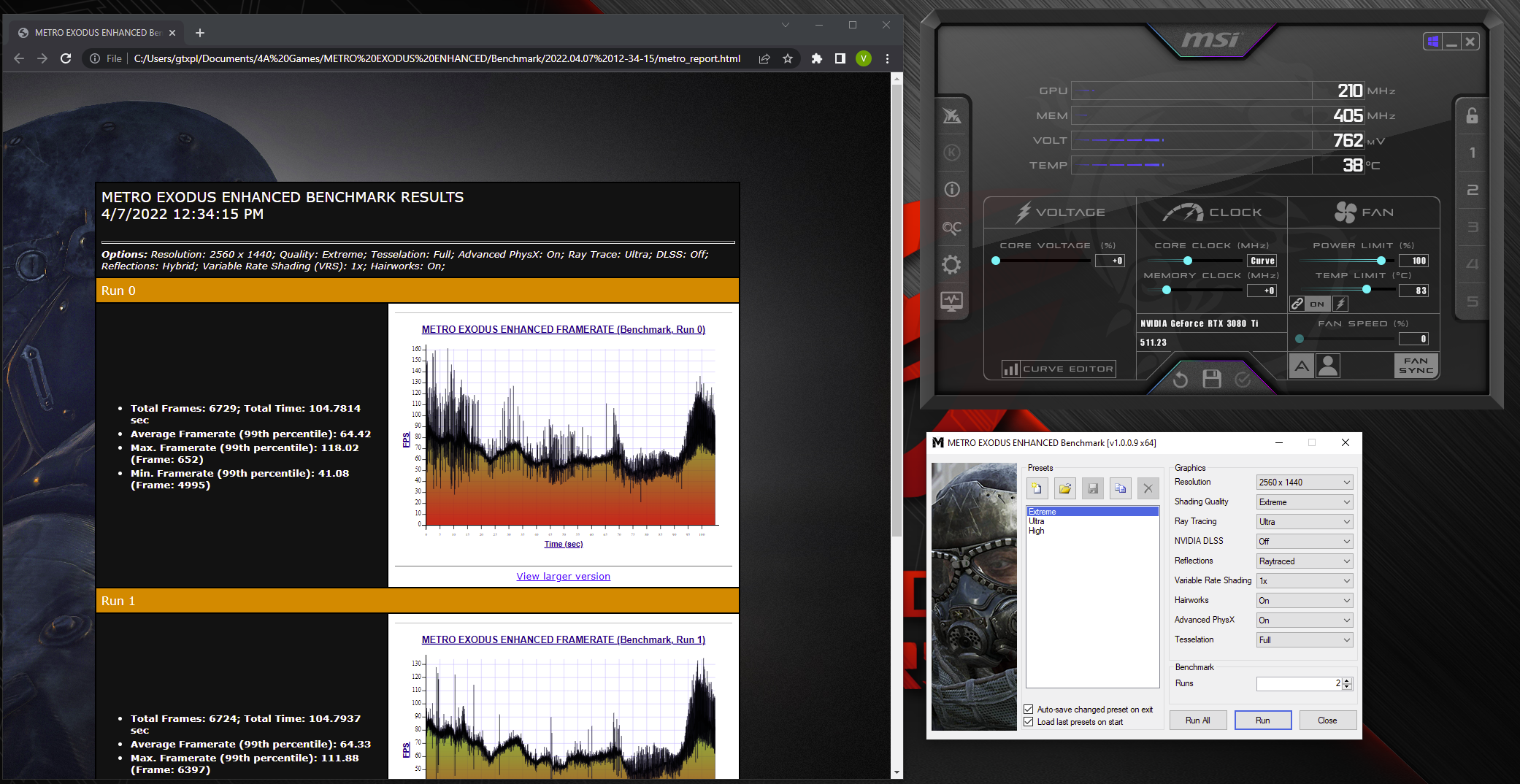Viewport: 1520px width, 784px height.
Task: Uncheck Auto-save changed preset on exit
Action: tap(1029, 710)
